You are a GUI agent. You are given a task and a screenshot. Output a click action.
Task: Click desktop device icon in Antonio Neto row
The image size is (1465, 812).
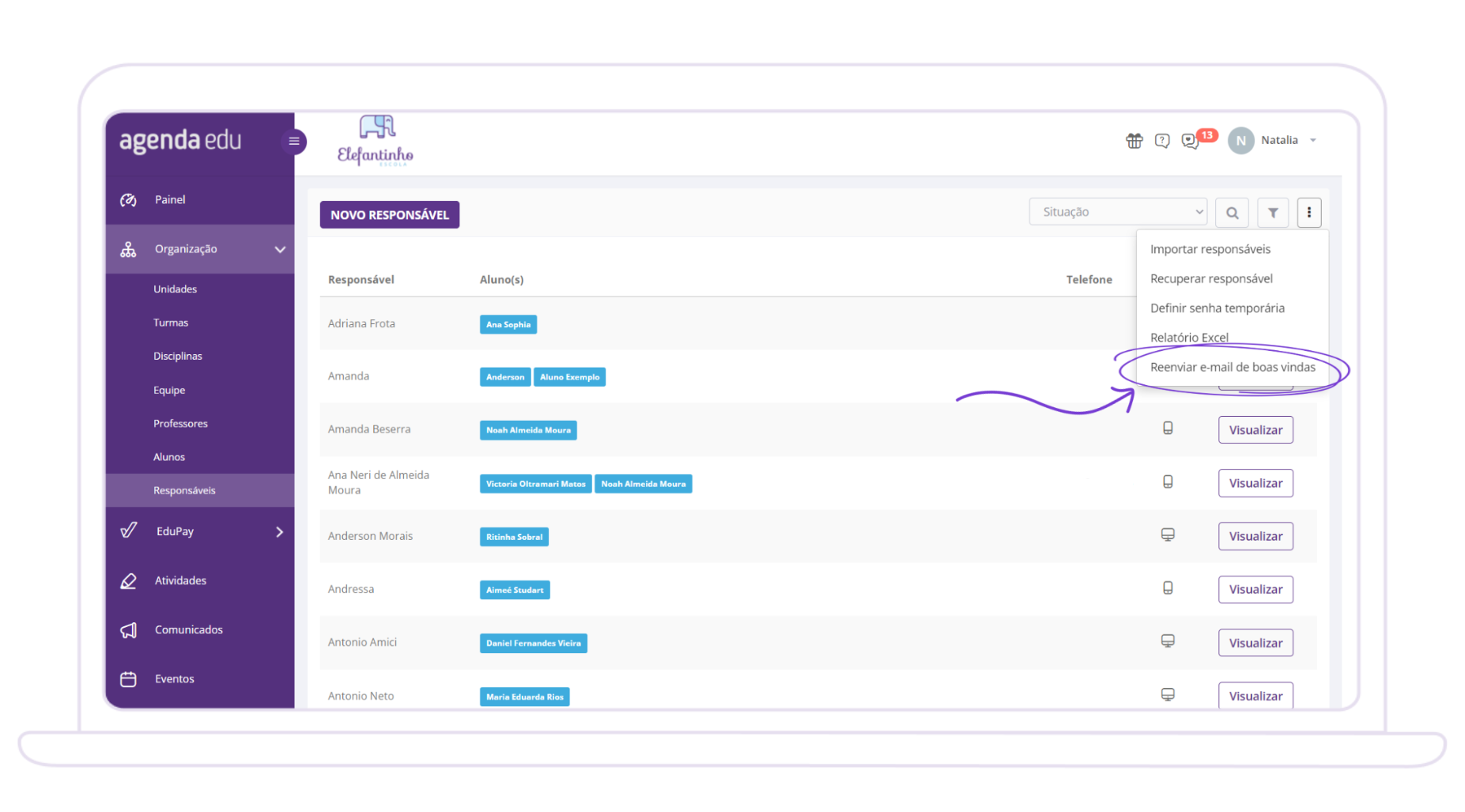pos(1168,695)
